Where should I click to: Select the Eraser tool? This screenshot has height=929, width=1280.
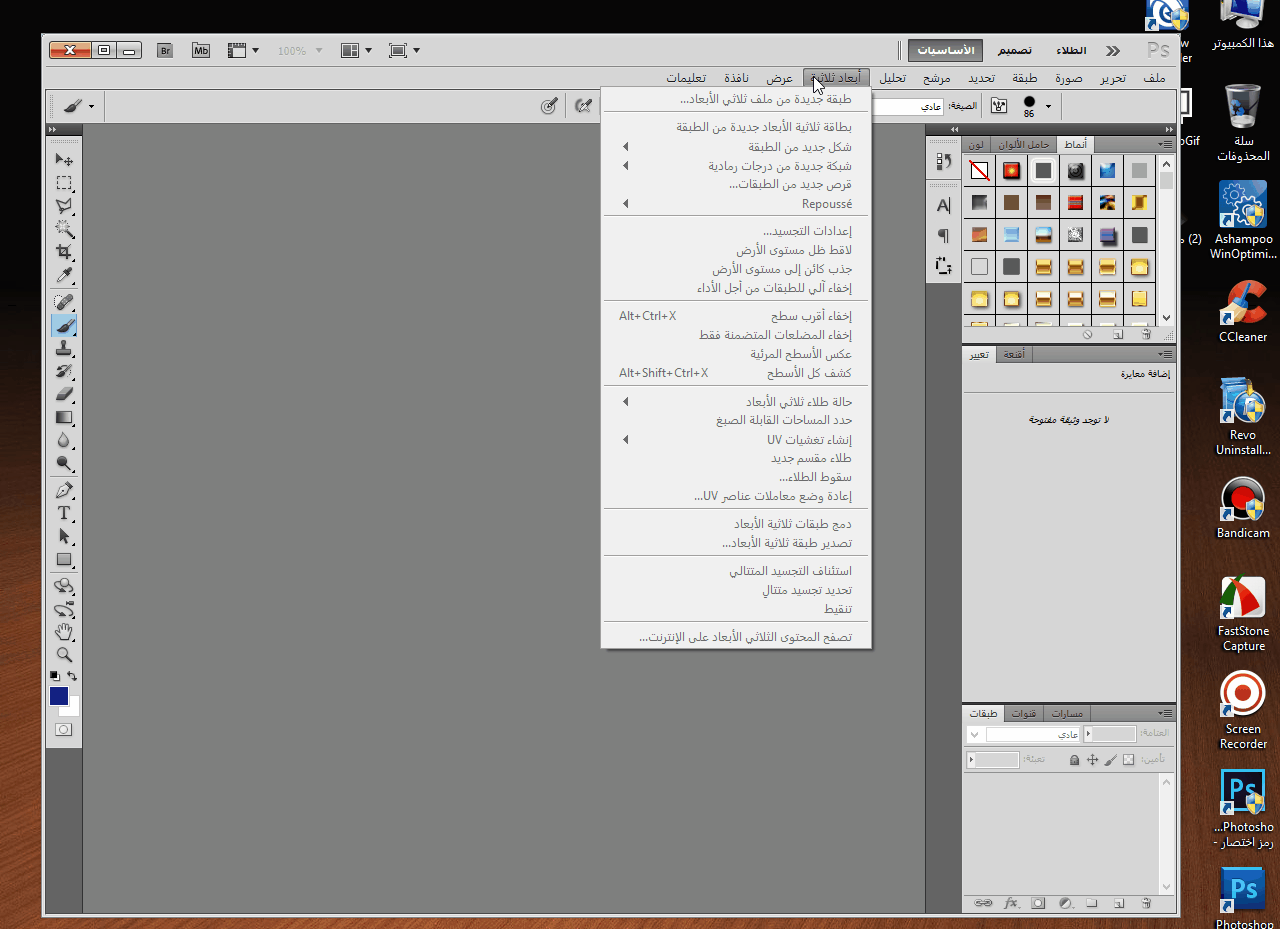[64, 394]
